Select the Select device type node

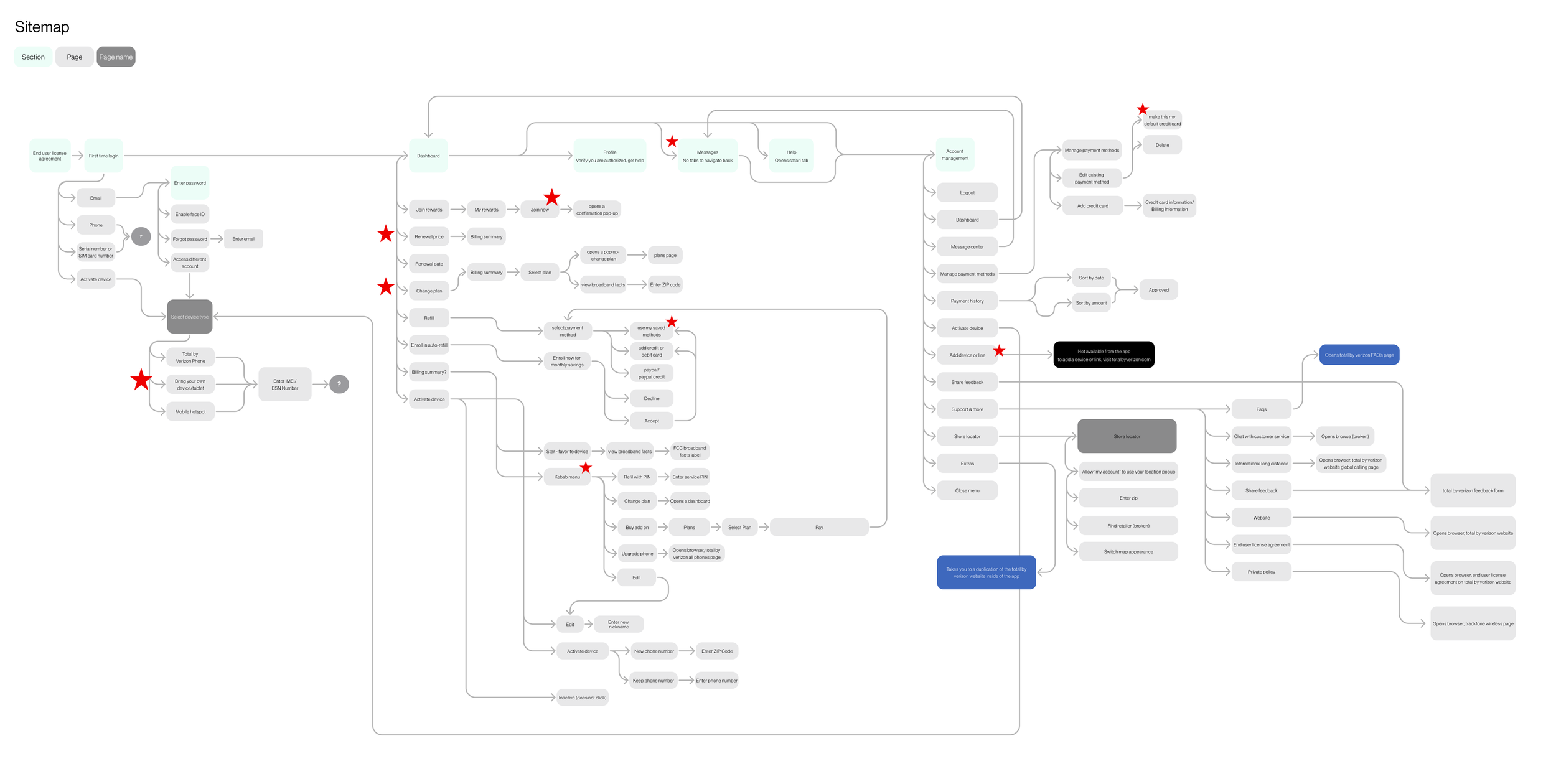[190, 317]
